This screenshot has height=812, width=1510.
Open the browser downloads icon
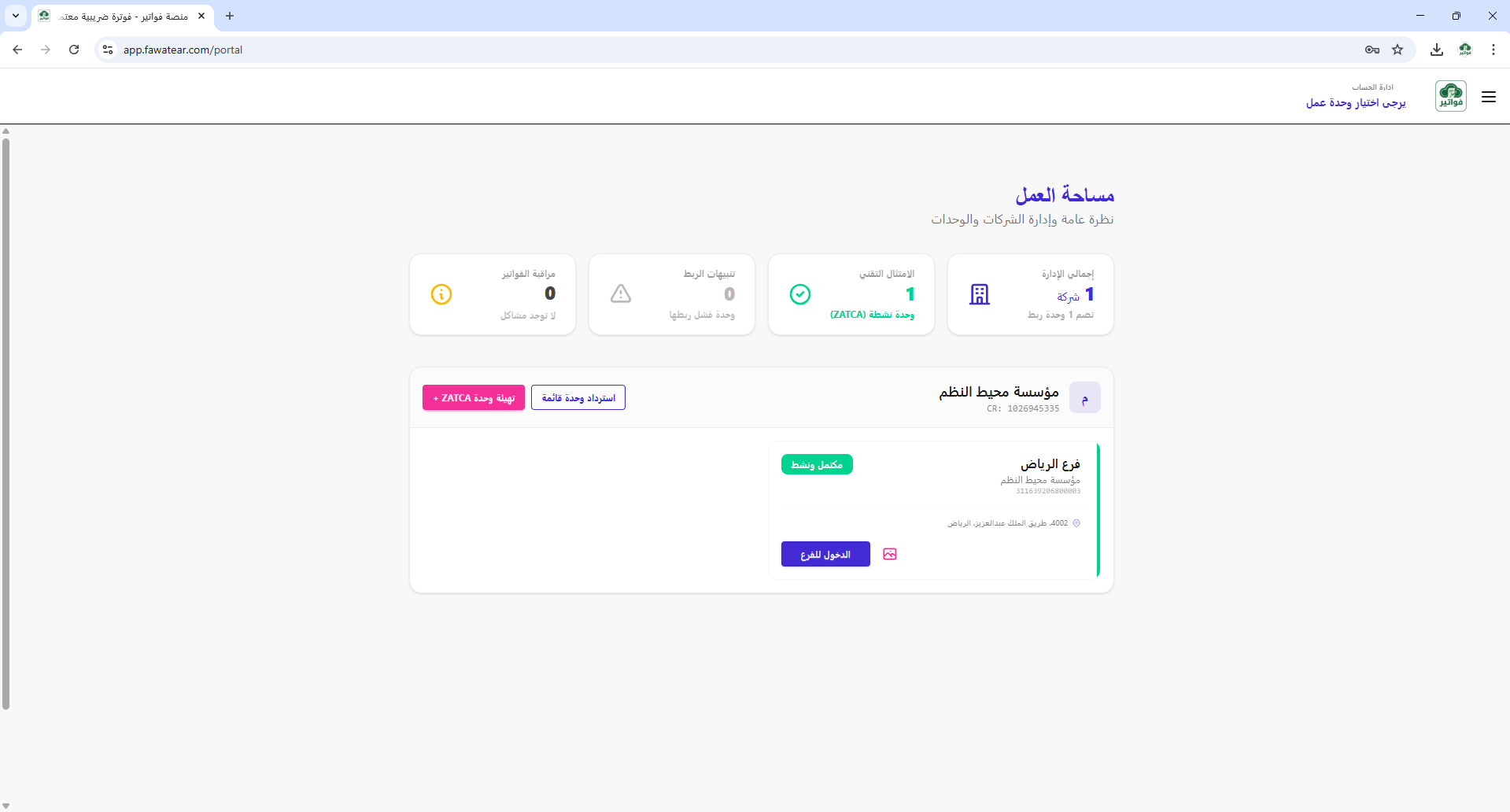point(1437,50)
